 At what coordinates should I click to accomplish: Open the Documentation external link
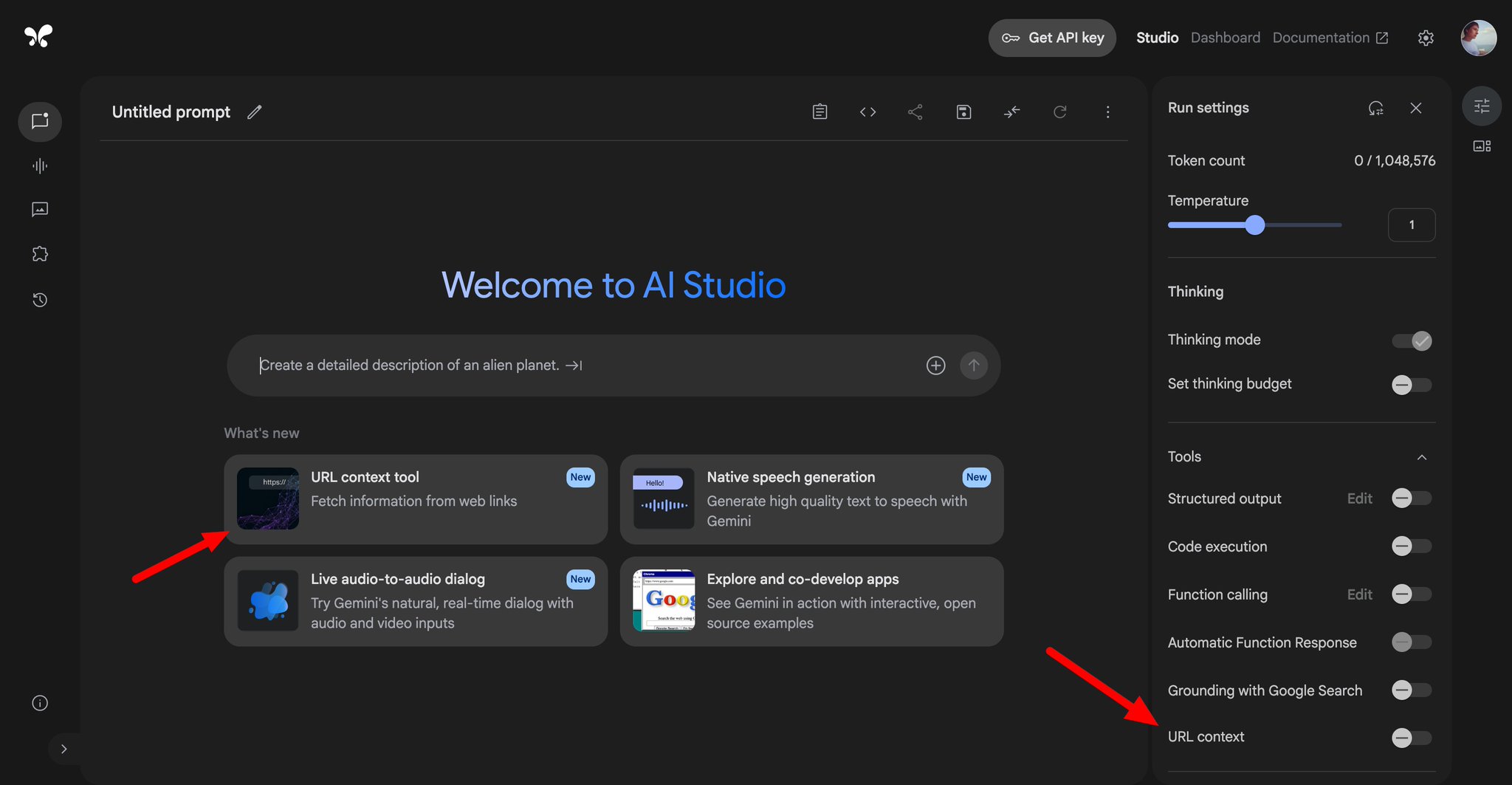[1330, 38]
